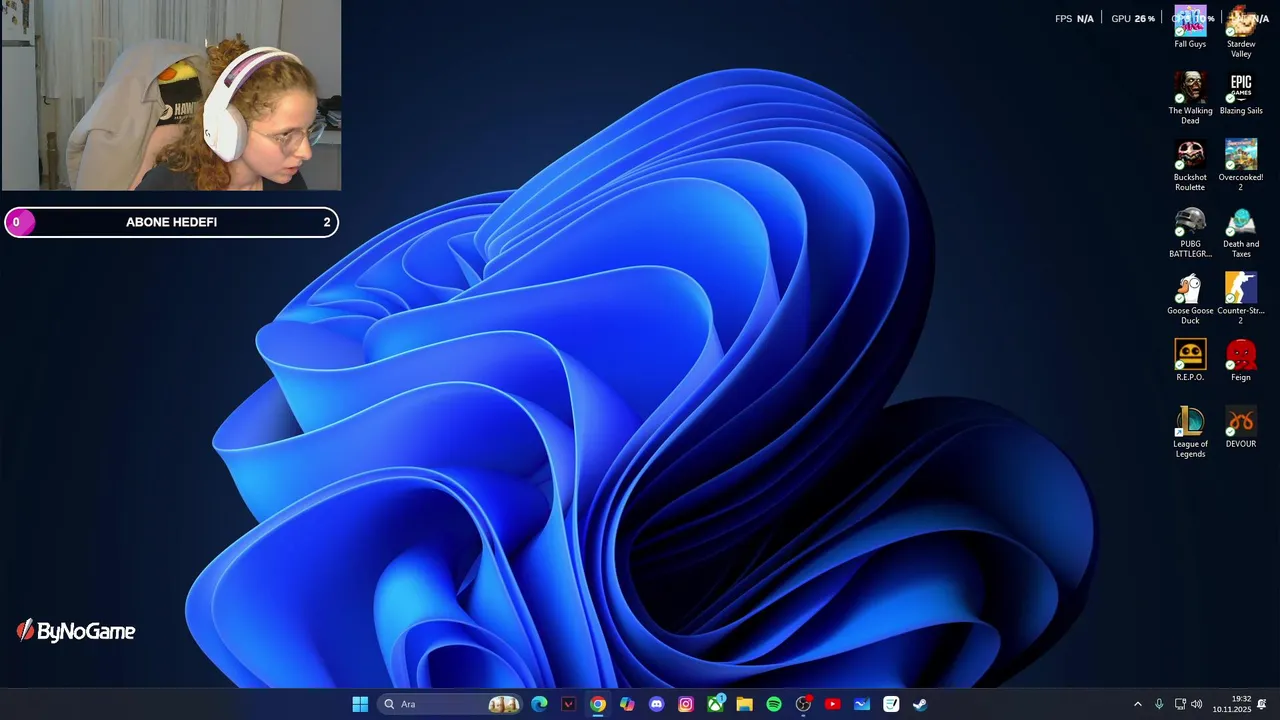Open the Stardew Valley desktop shortcut
The width and height of the screenshot is (1280, 720).
click(x=1241, y=32)
